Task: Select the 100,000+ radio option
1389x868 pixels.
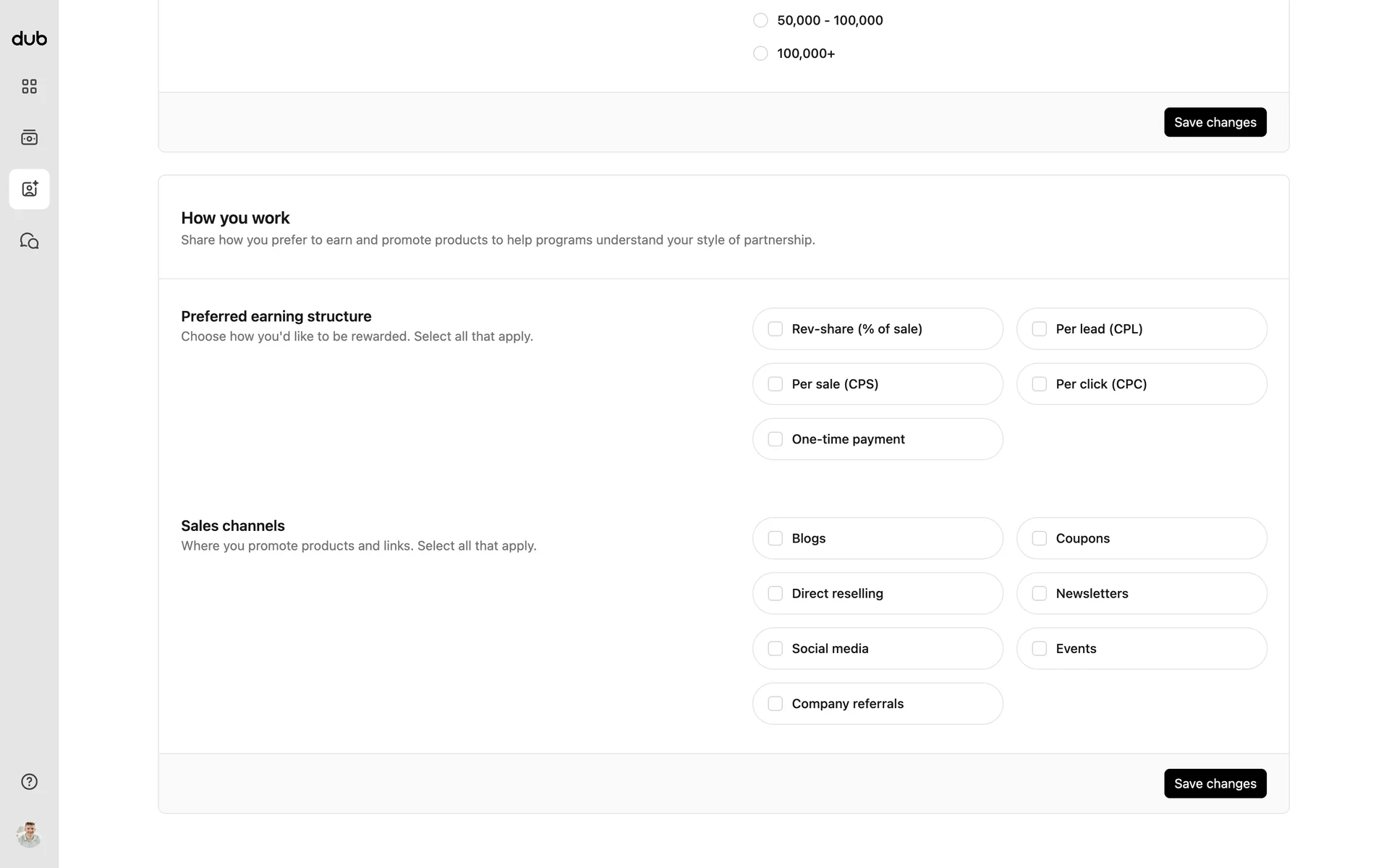Action: point(760,54)
